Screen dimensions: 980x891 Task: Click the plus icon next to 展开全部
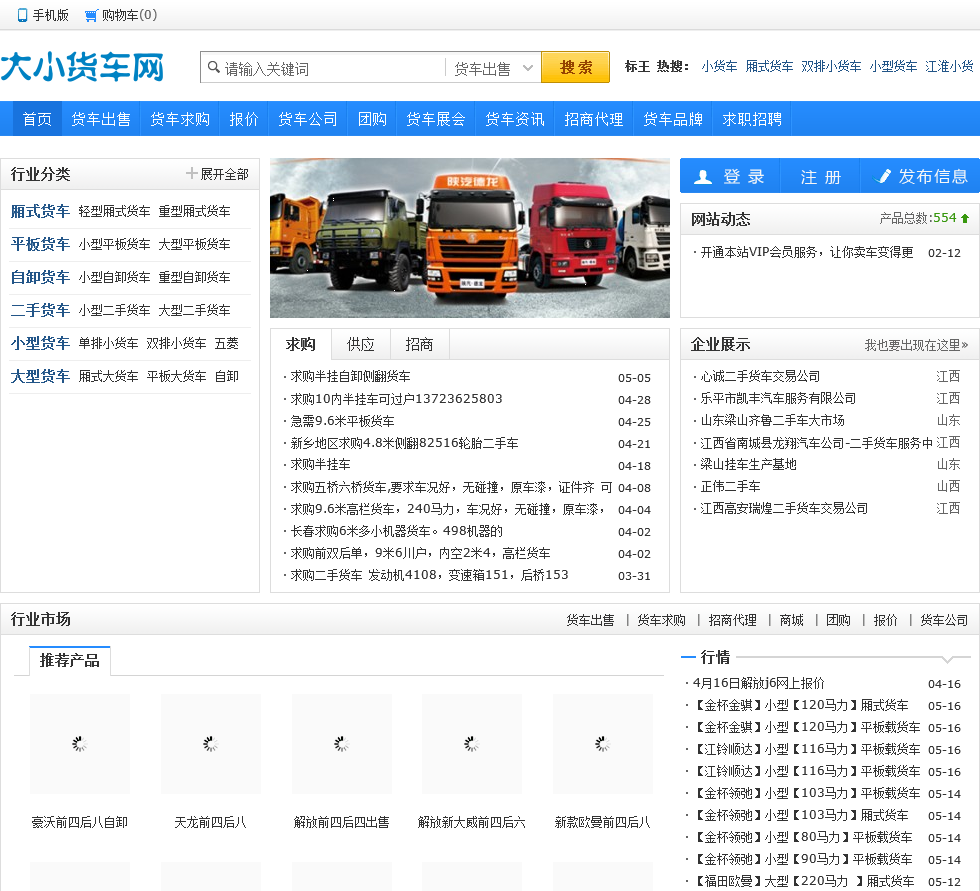[192, 174]
